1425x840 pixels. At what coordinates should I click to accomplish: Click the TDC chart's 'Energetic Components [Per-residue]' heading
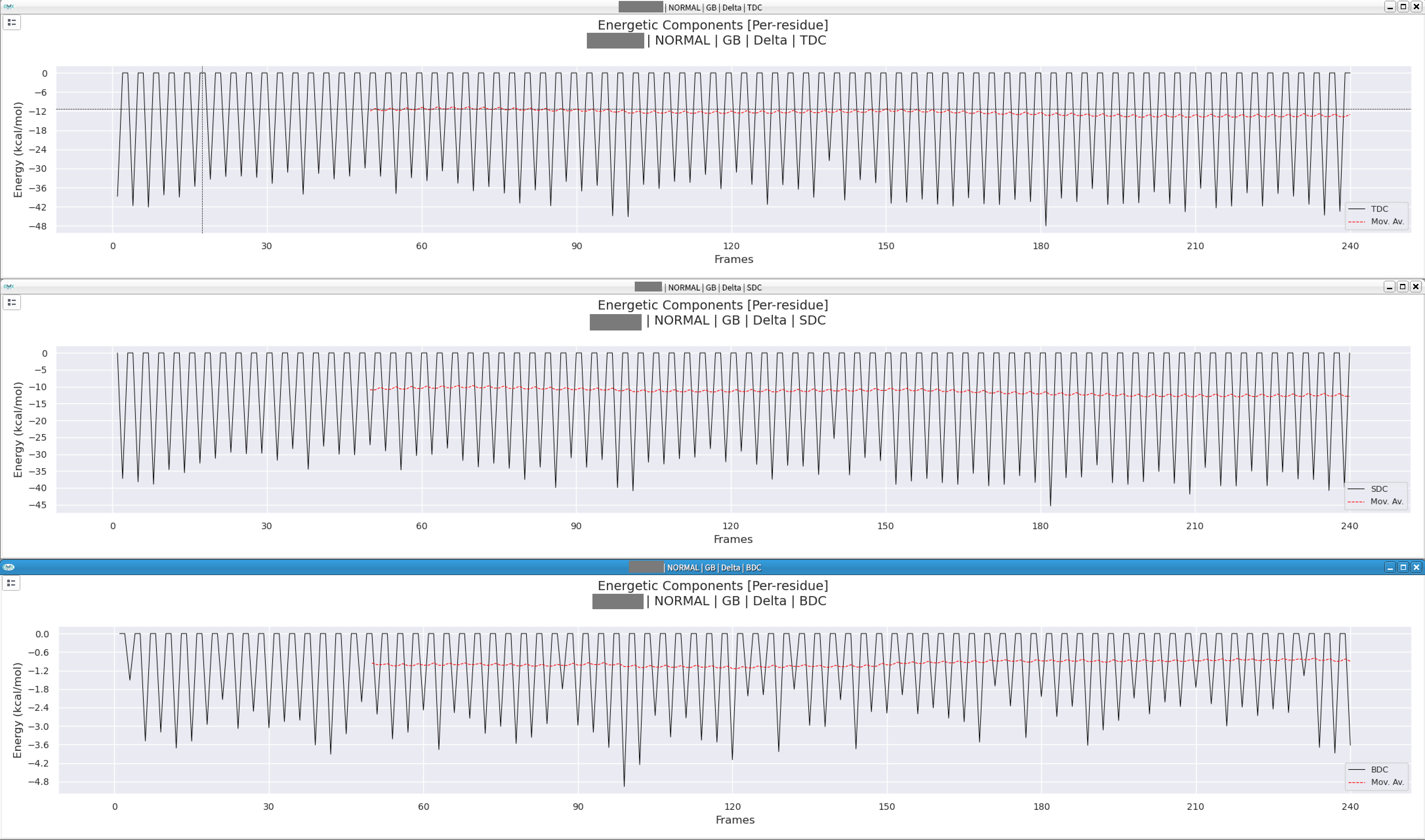pos(712,25)
